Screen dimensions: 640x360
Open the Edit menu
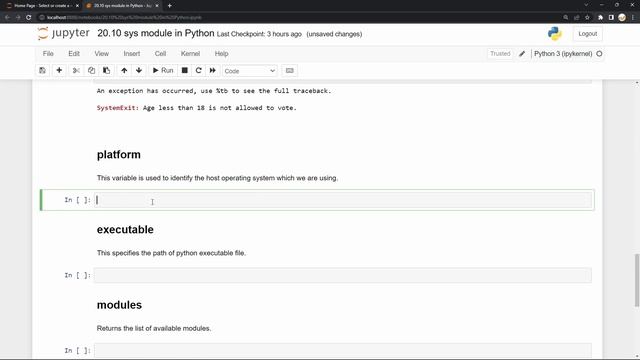pyautogui.click(x=74, y=53)
